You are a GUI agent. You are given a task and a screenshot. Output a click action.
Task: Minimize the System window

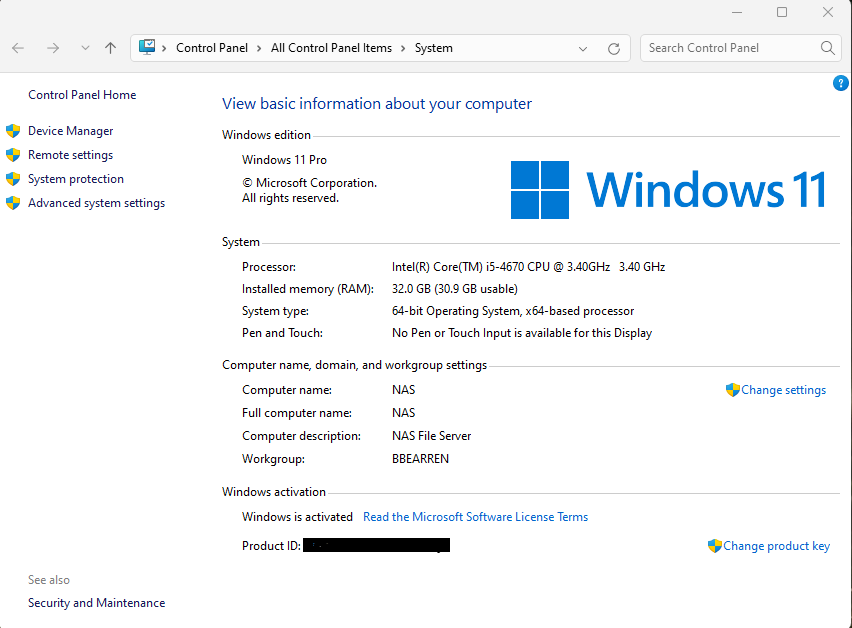[737, 12]
